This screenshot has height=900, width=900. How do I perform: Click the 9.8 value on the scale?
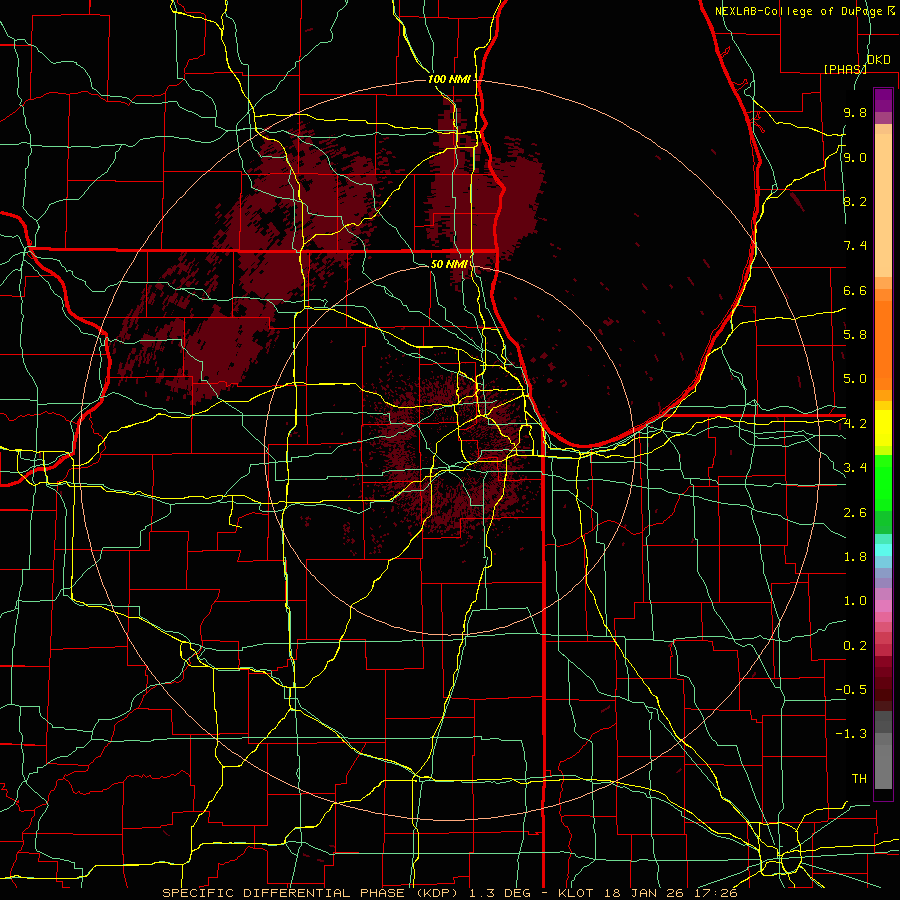[855, 112]
